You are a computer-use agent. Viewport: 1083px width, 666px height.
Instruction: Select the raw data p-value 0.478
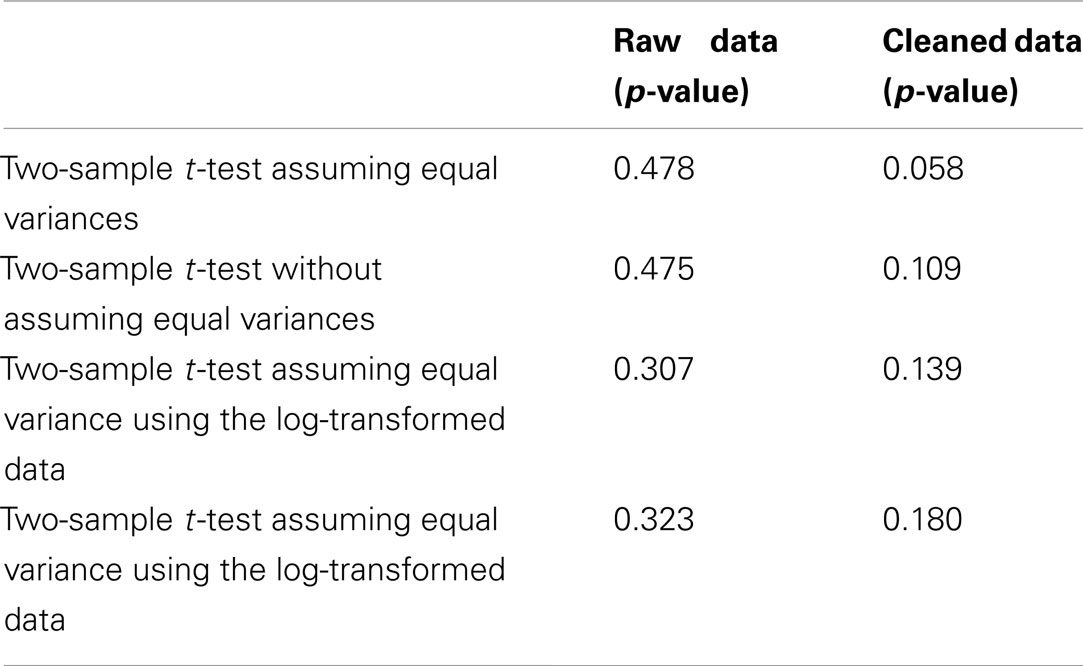point(653,169)
